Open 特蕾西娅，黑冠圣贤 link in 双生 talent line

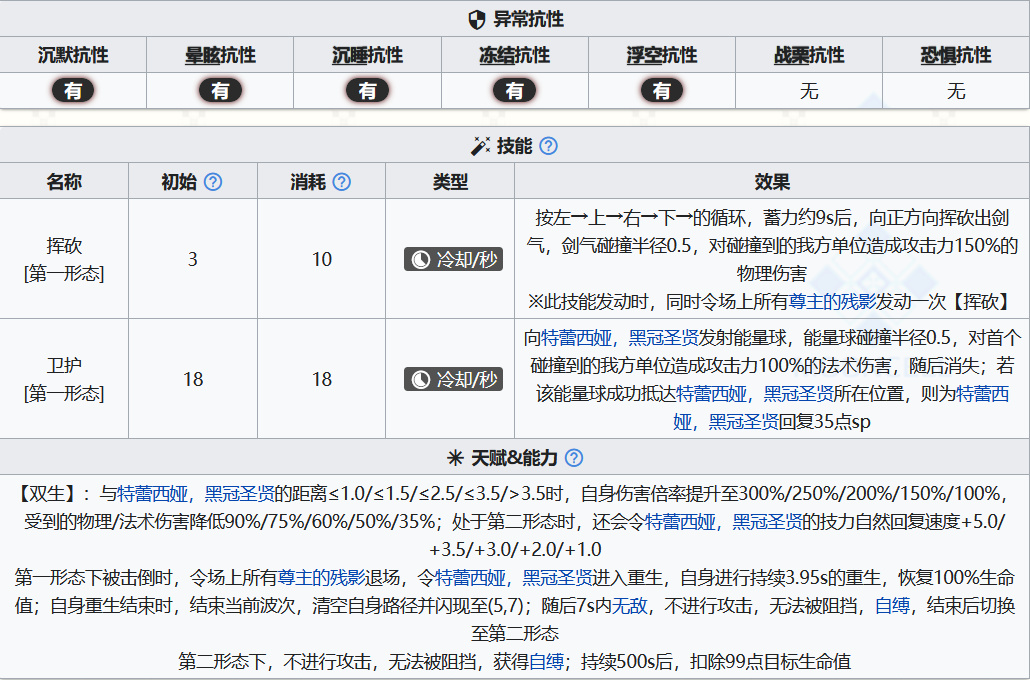tap(196, 493)
